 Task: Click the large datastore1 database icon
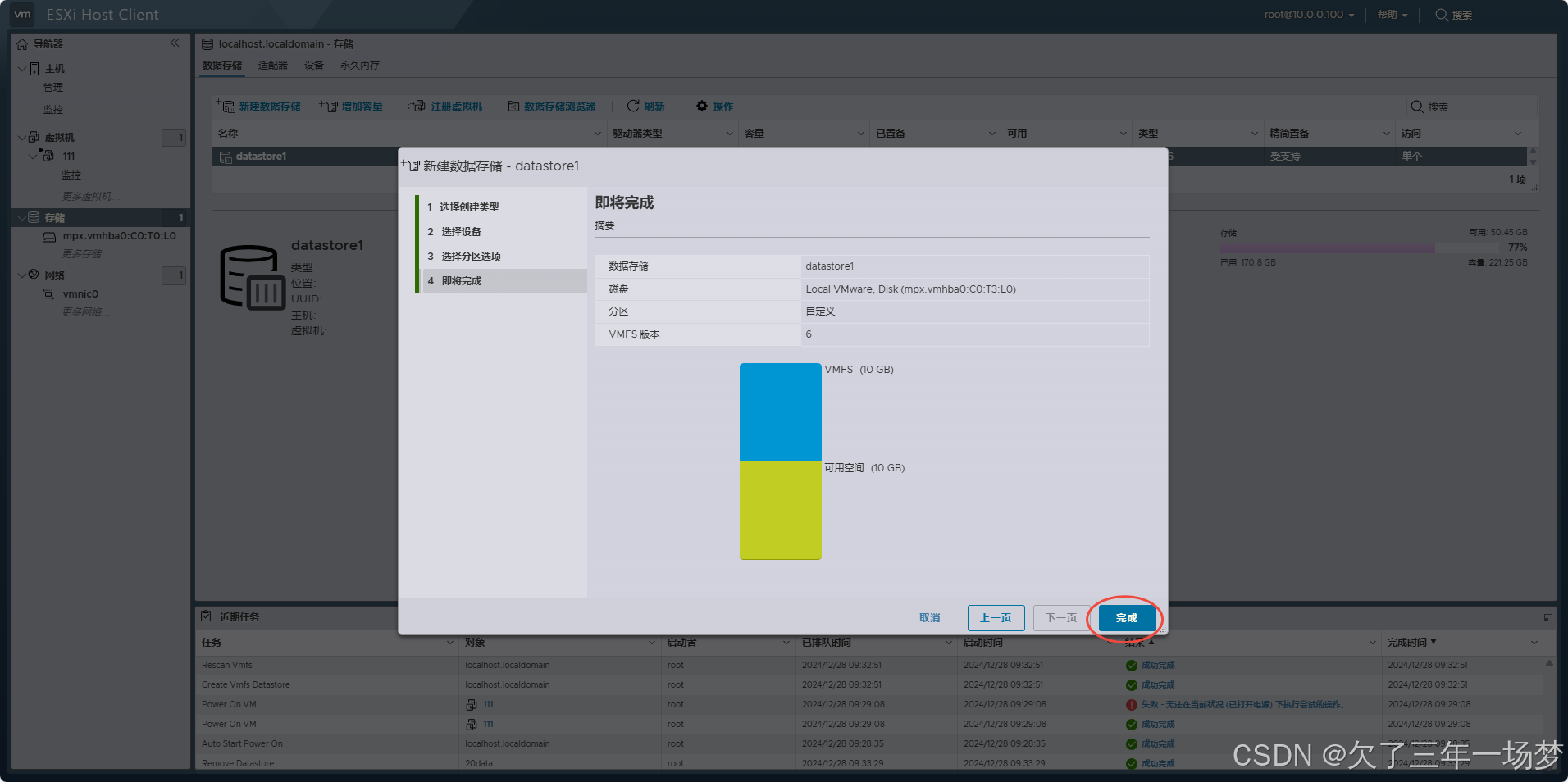point(253,277)
